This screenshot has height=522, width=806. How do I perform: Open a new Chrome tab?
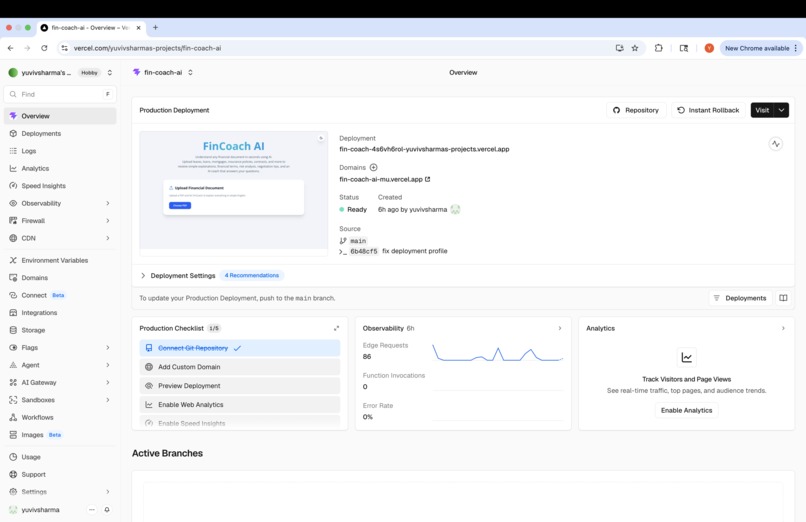(155, 28)
